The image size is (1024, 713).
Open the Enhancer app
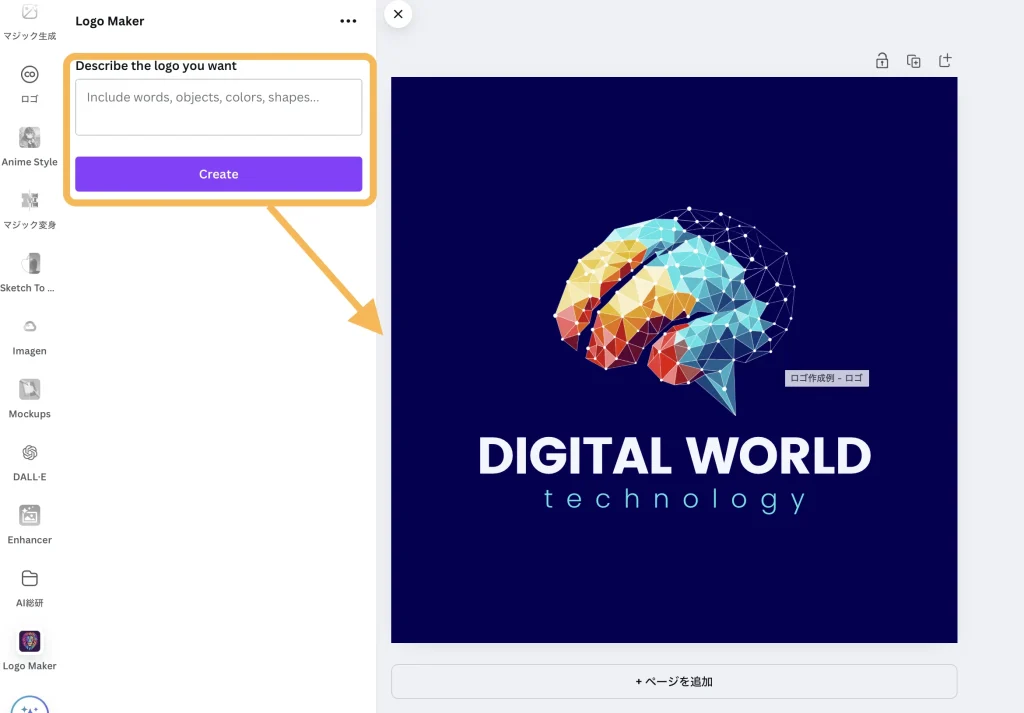point(30,516)
